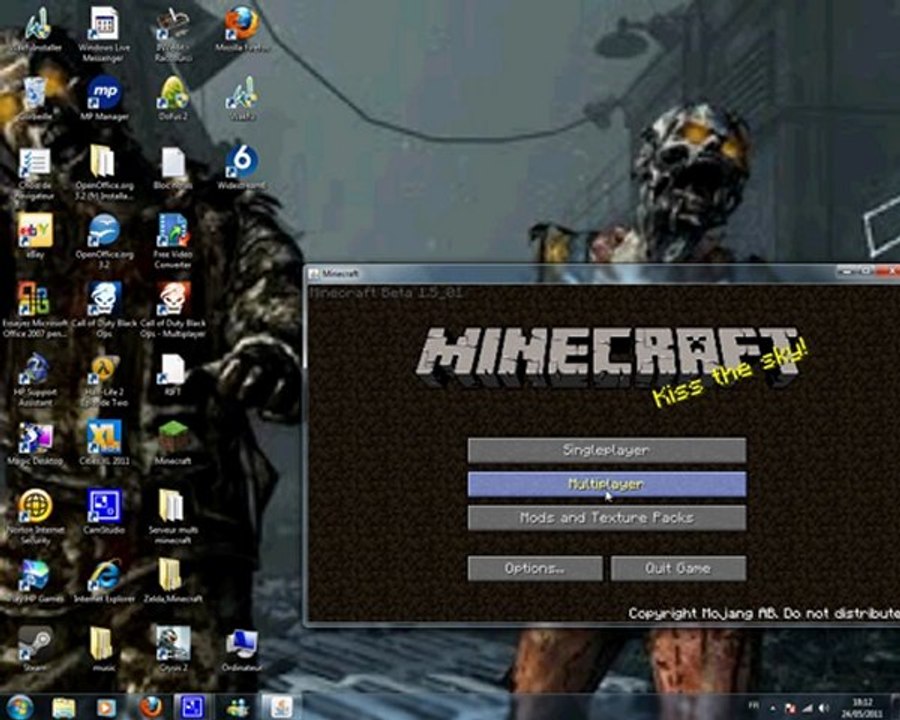Switch to CamStudio on the taskbar
900x720 pixels.
tap(192, 708)
